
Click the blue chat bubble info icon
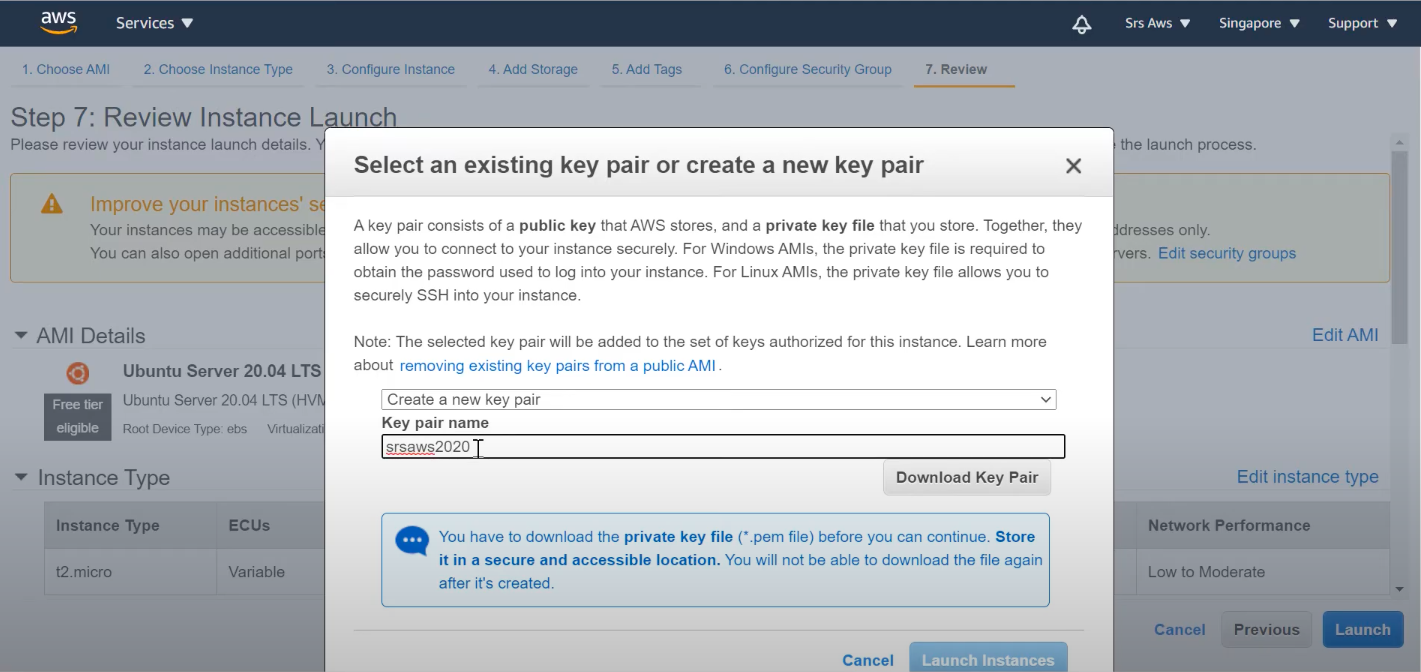(x=412, y=541)
